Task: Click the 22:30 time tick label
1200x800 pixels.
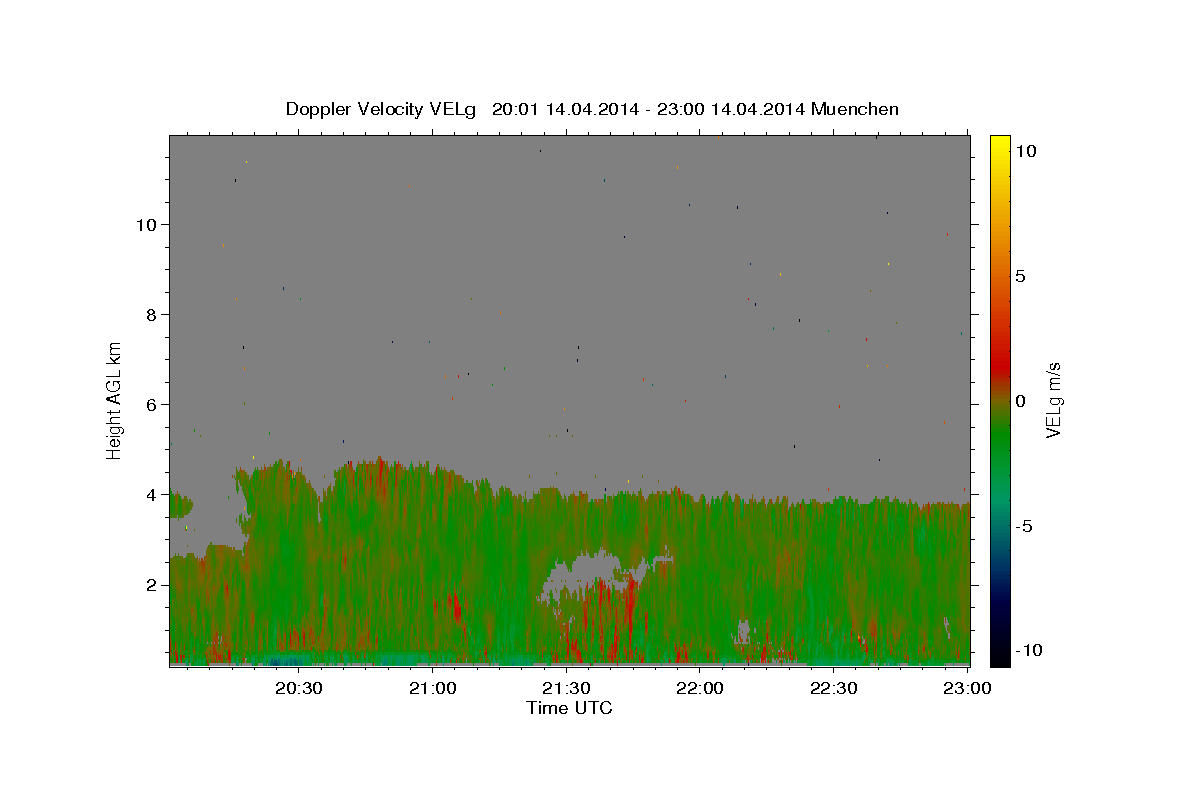Action: (x=834, y=688)
